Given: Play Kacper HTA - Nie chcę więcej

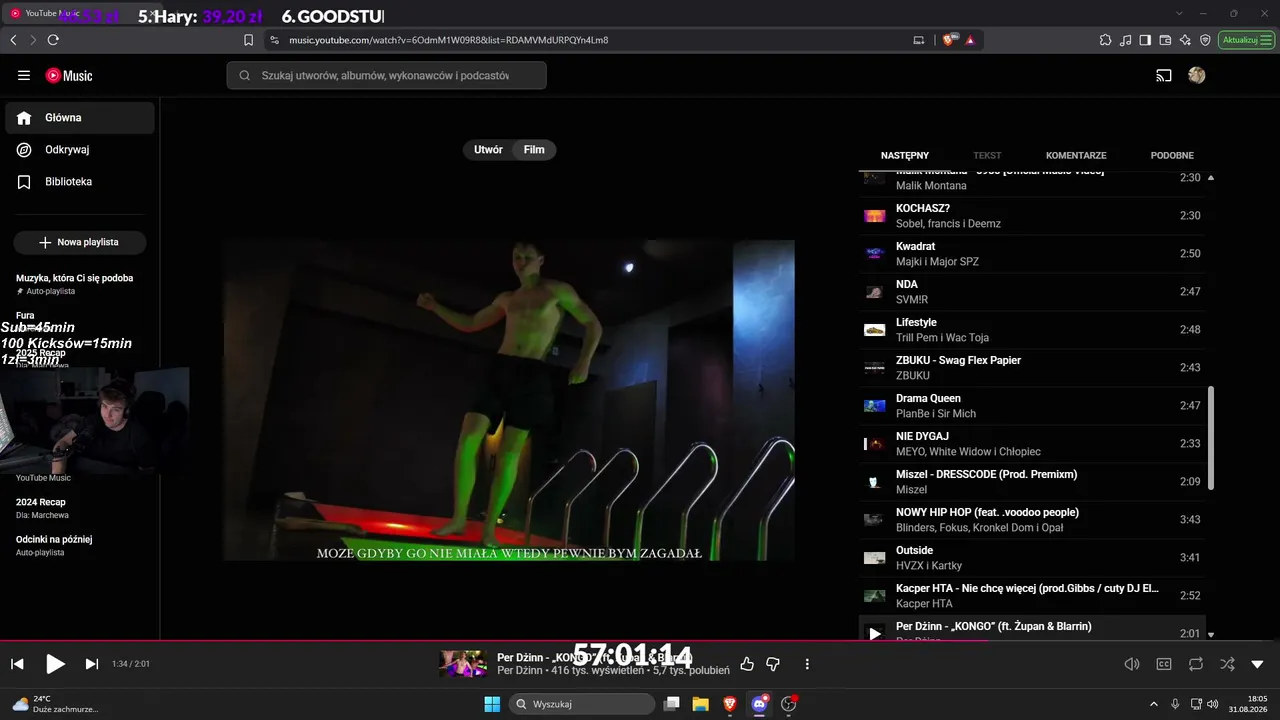Looking at the screenshot, I should pos(1033,596).
